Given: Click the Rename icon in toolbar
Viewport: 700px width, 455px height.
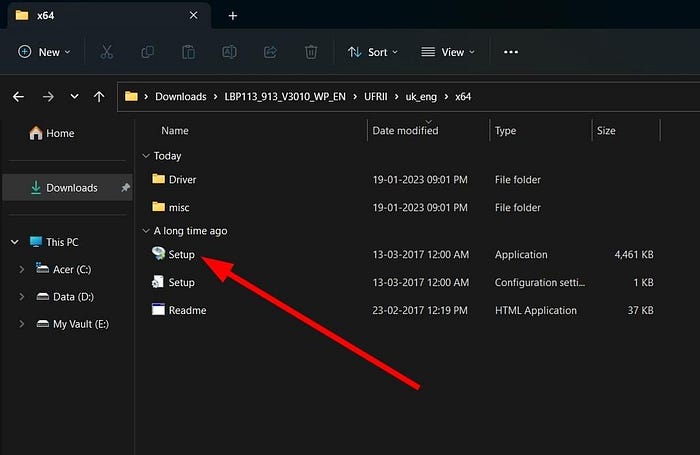Looking at the screenshot, I should pos(229,52).
